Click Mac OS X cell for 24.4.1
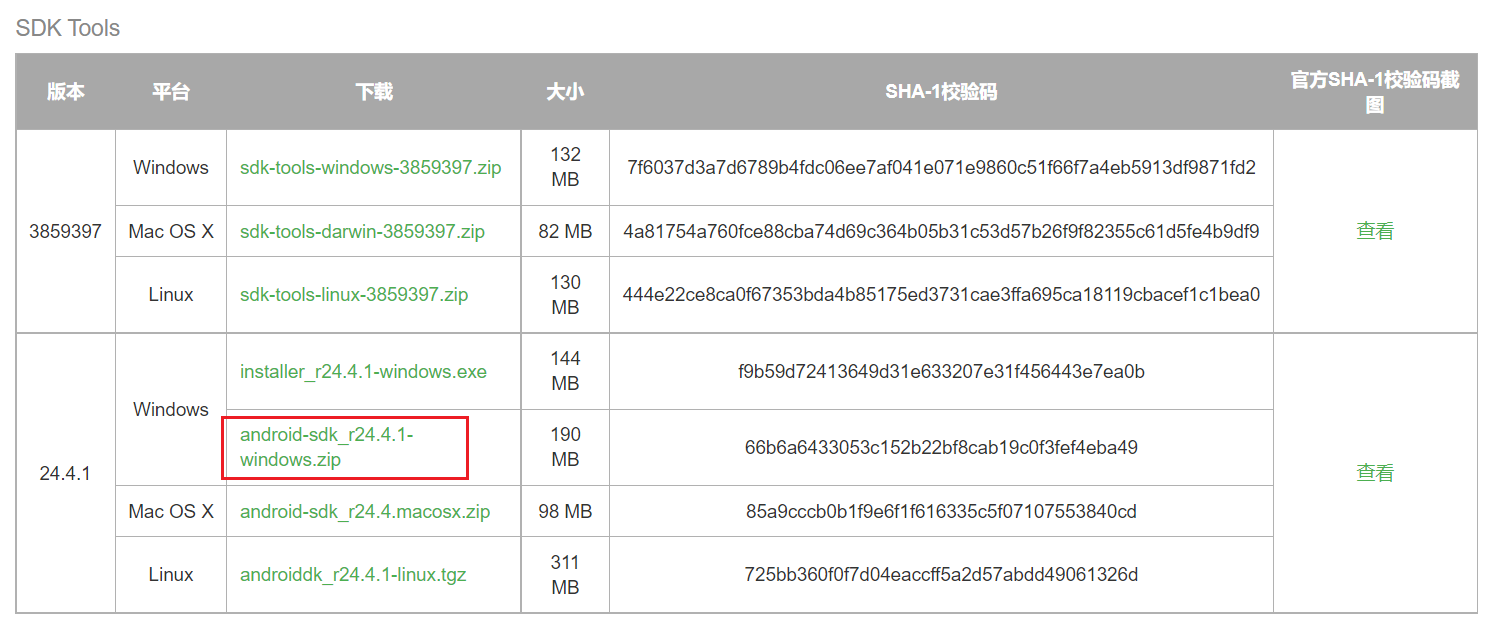 pos(171,512)
